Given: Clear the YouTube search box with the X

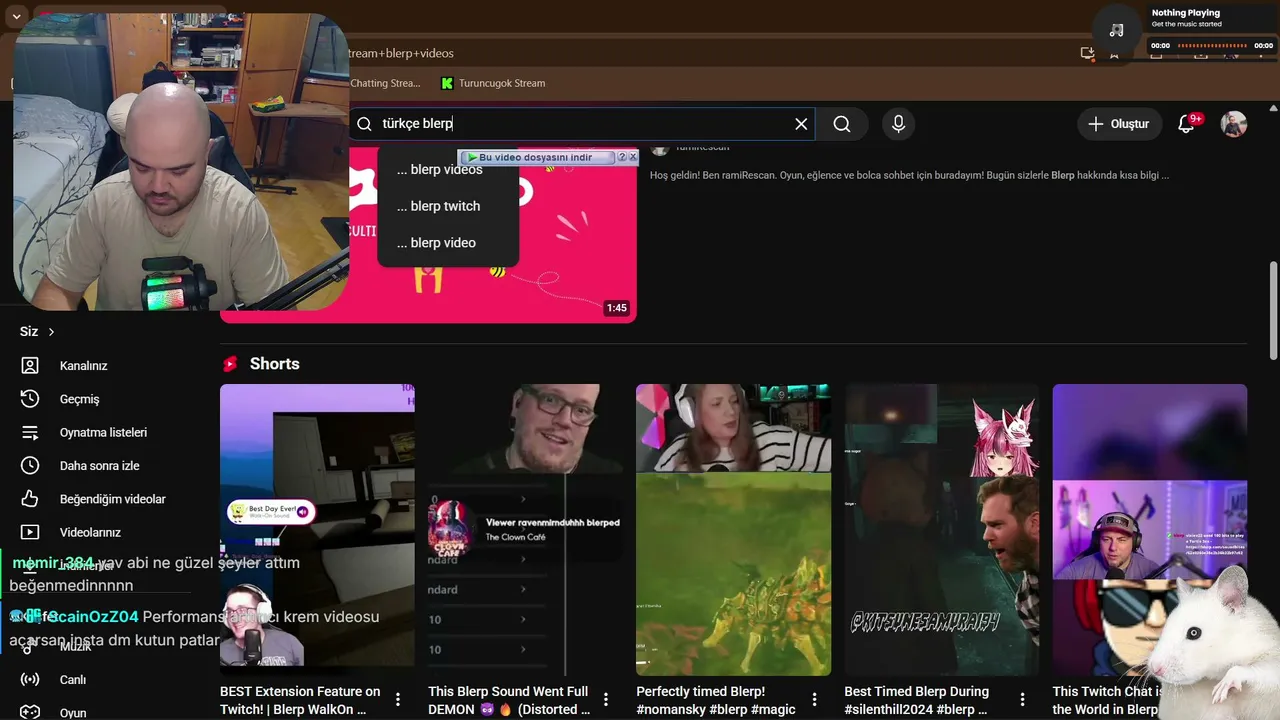Looking at the screenshot, I should pyautogui.click(x=801, y=124).
